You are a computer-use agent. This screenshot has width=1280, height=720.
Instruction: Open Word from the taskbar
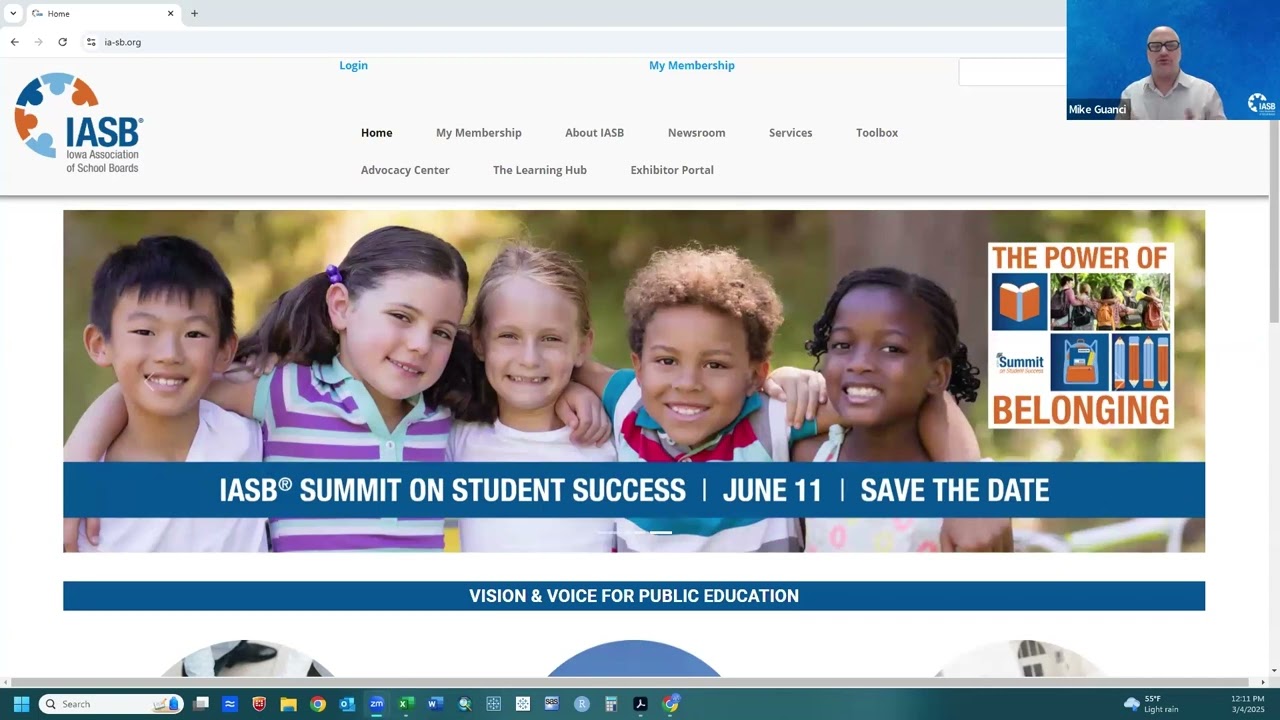coord(435,704)
